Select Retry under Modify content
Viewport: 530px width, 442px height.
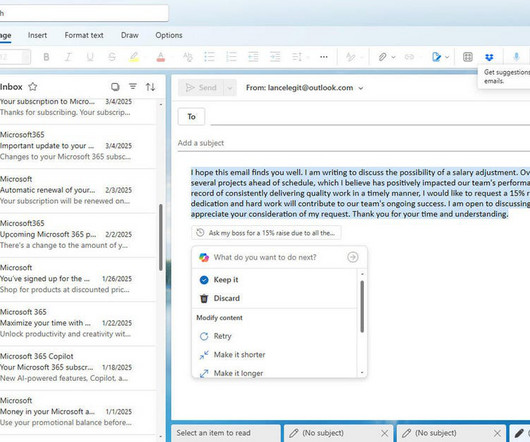[274, 336]
